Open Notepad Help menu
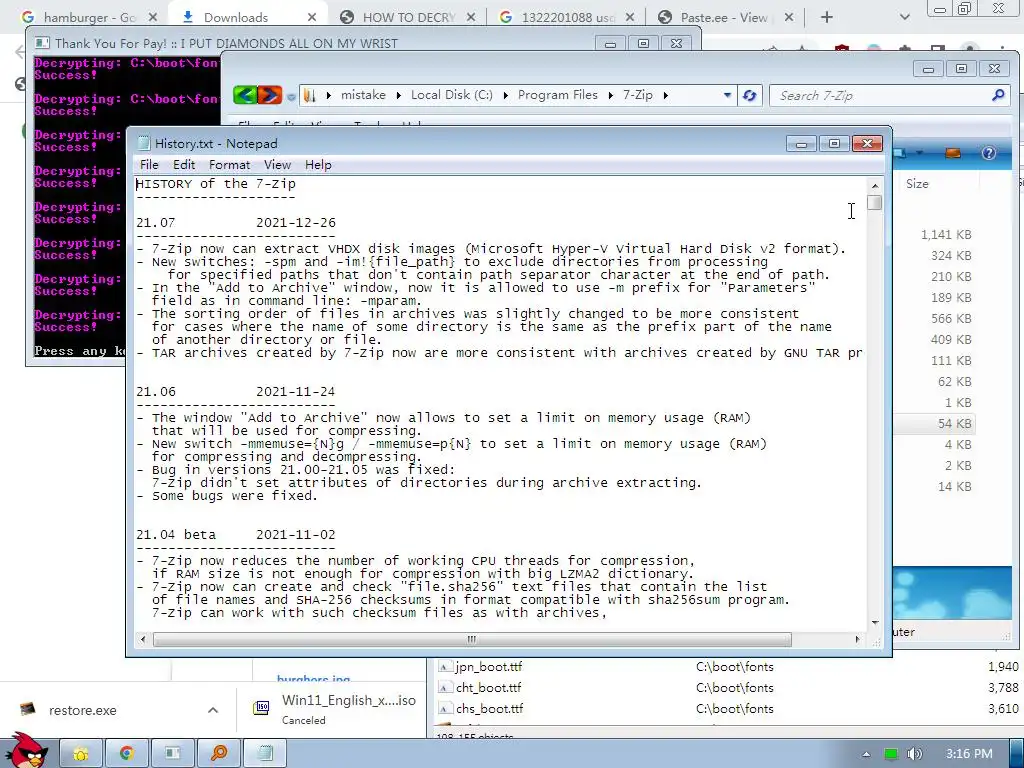The width and height of the screenshot is (1024, 768). pyautogui.click(x=318, y=165)
